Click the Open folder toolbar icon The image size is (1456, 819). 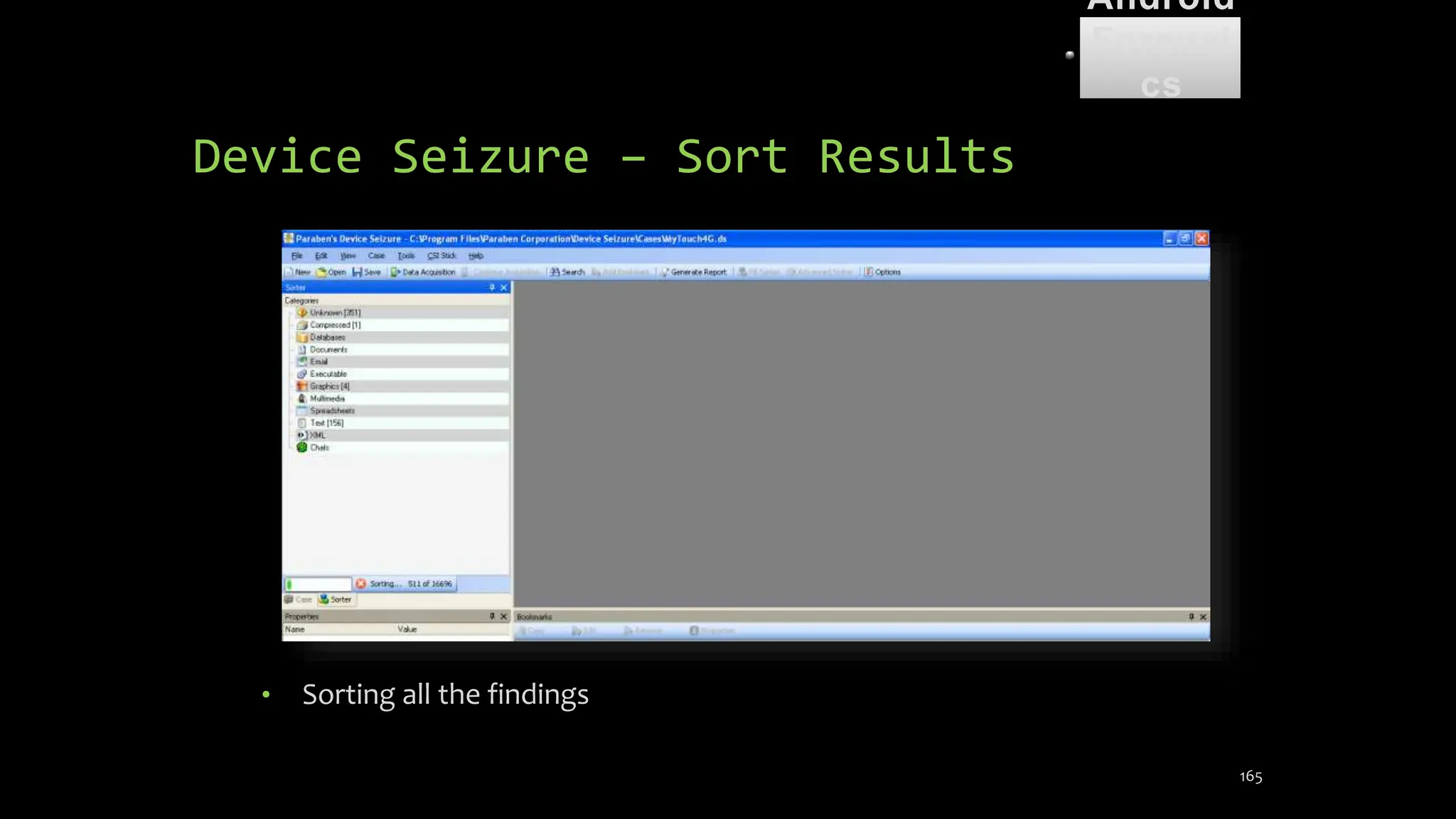point(322,272)
